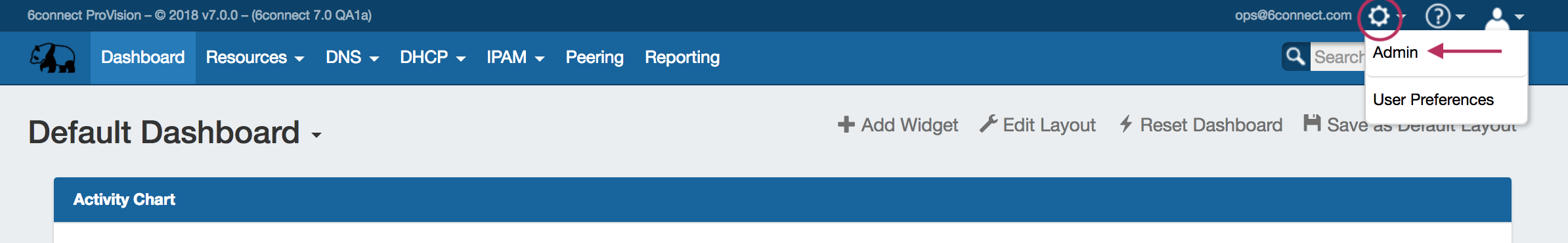Screen dimensions: 1568x243
Task: Click into the Search input field
Action: pos(1338,57)
